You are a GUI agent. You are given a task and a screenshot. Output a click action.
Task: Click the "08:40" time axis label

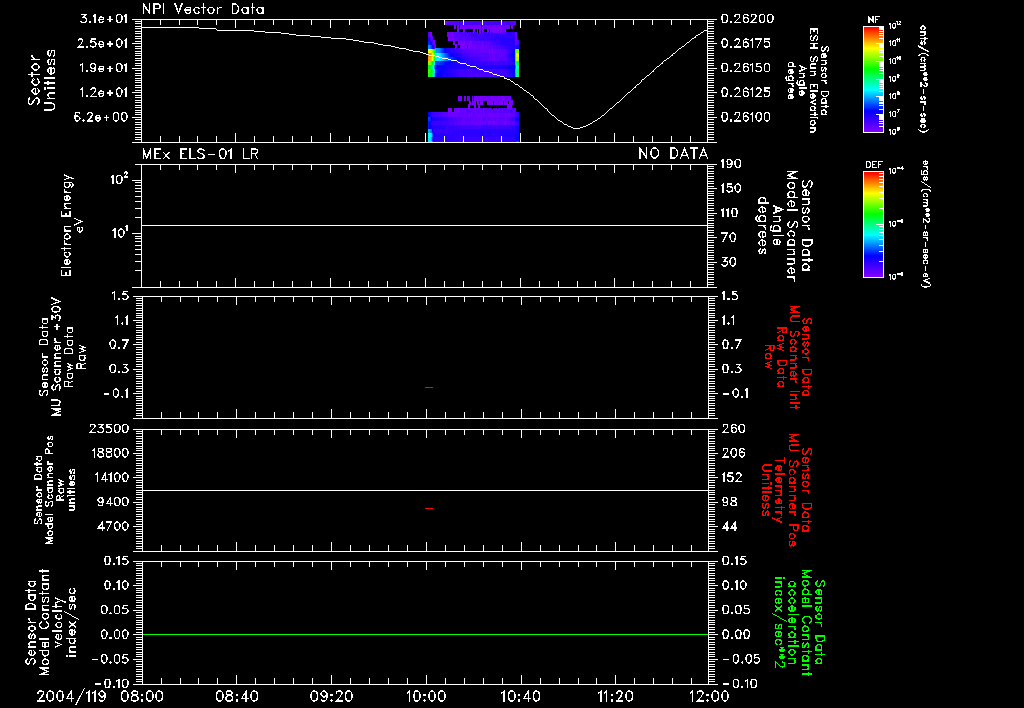coord(237,696)
